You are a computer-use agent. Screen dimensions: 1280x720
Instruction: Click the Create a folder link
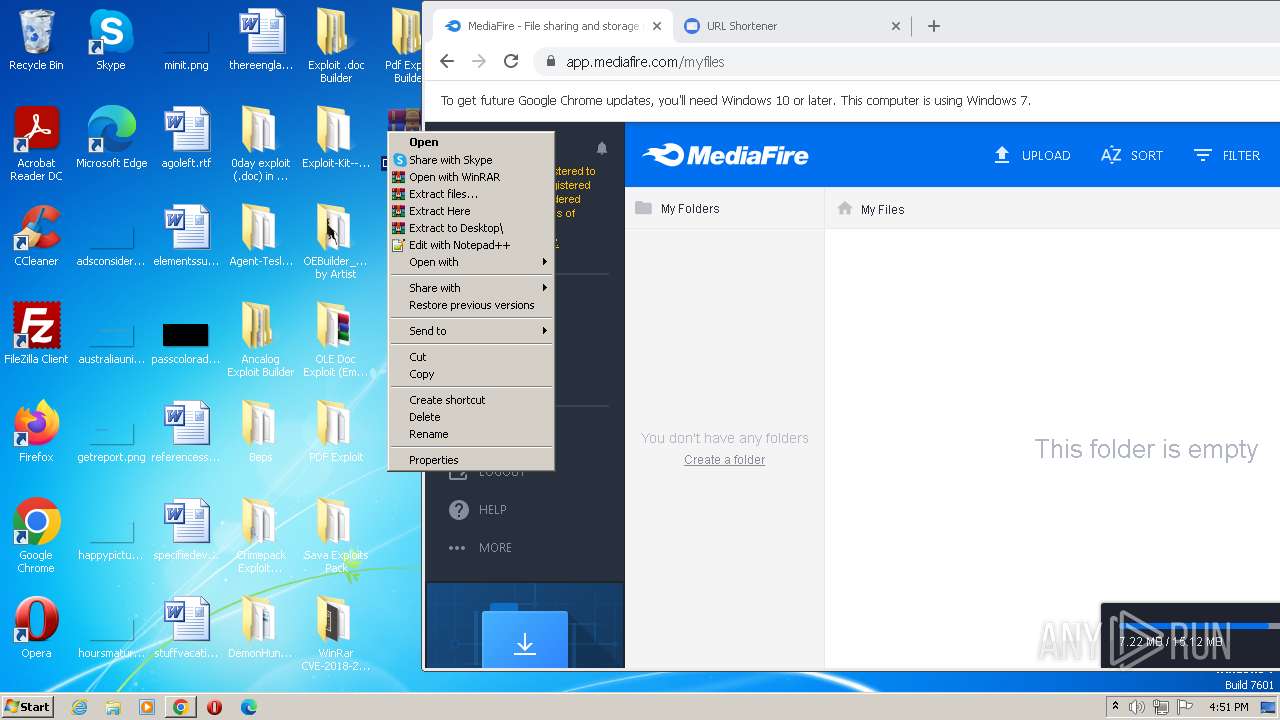(725, 460)
